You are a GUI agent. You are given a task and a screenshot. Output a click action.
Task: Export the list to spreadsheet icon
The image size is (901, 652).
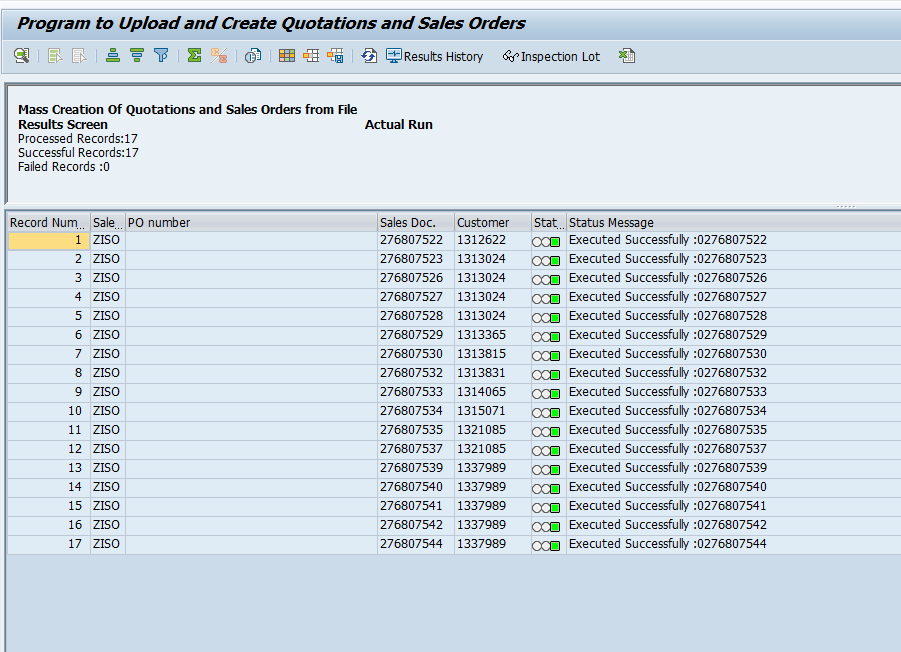(627, 56)
